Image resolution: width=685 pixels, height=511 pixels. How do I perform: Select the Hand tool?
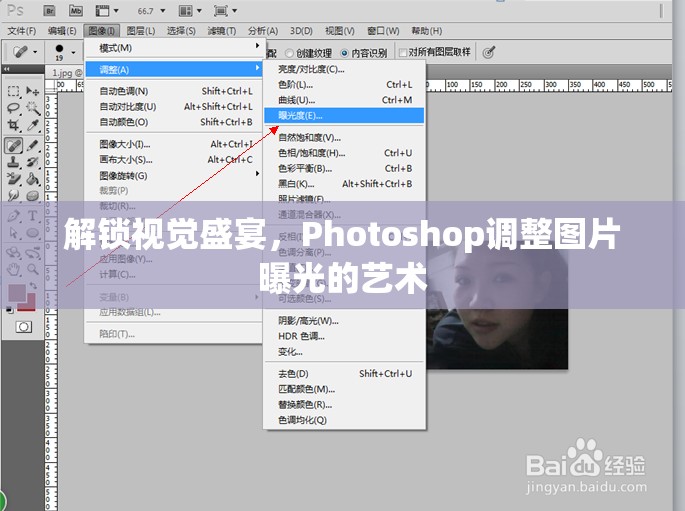14,269
